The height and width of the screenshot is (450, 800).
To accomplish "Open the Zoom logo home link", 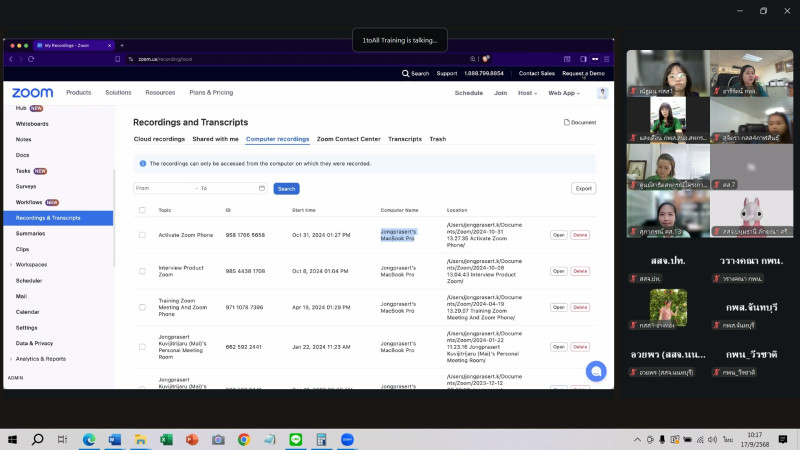I will [x=32, y=92].
